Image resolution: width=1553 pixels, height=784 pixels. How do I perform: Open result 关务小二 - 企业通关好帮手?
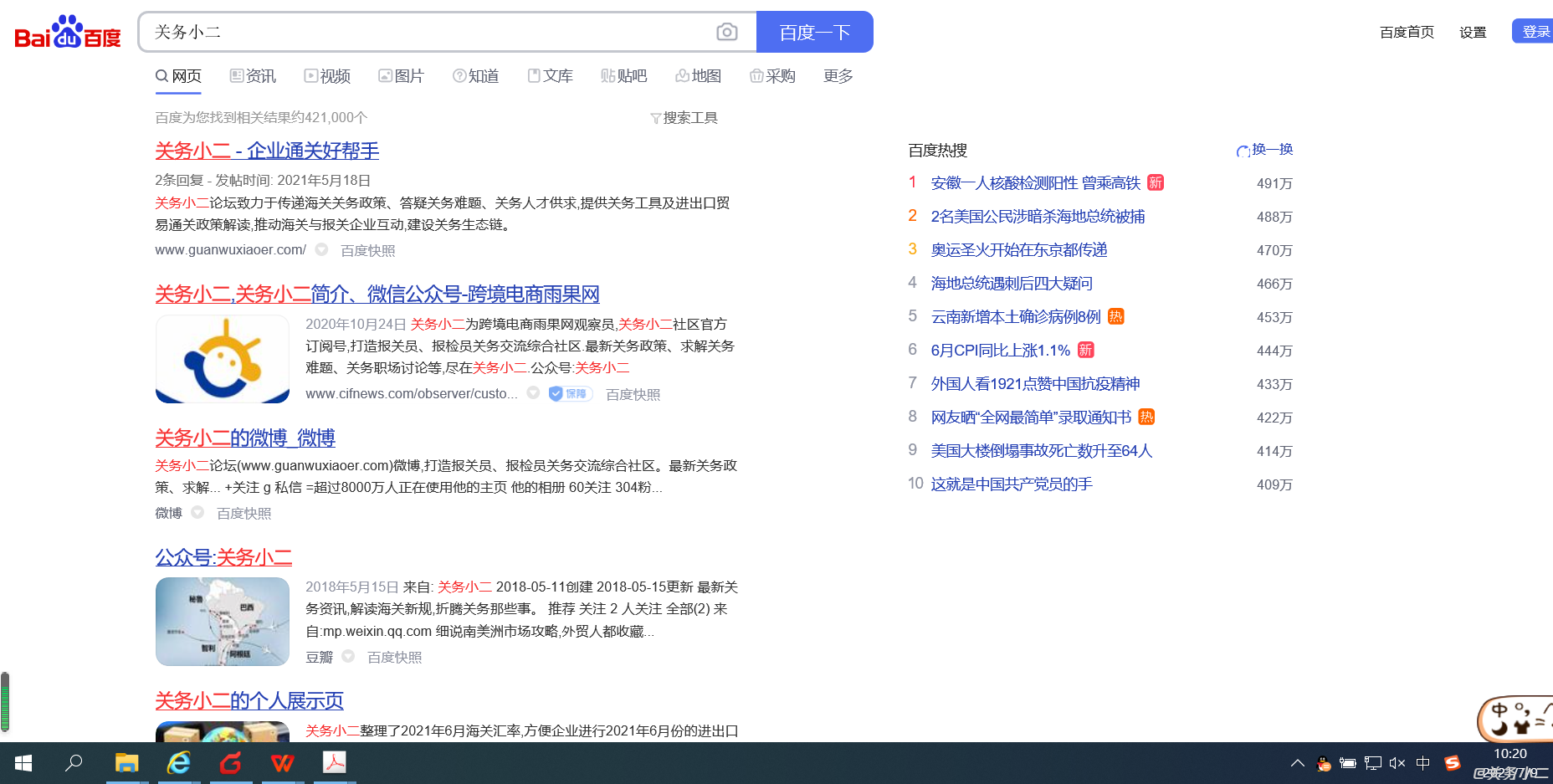tap(267, 151)
